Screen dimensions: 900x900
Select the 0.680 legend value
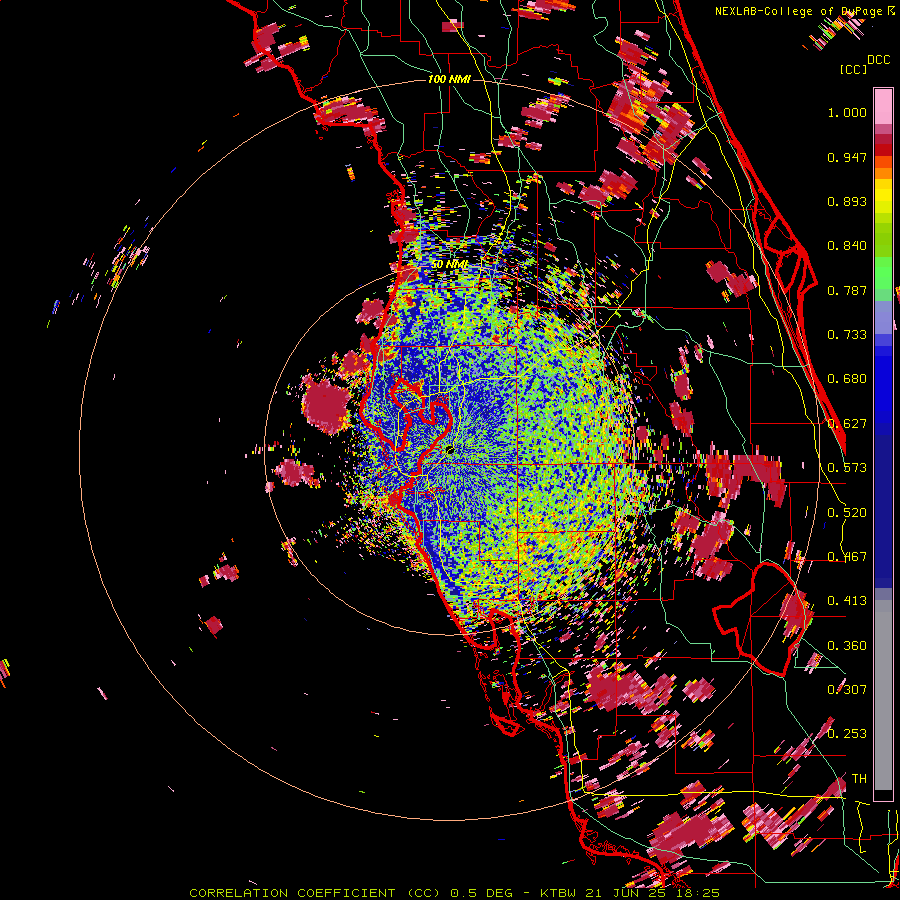click(x=847, y=379)
